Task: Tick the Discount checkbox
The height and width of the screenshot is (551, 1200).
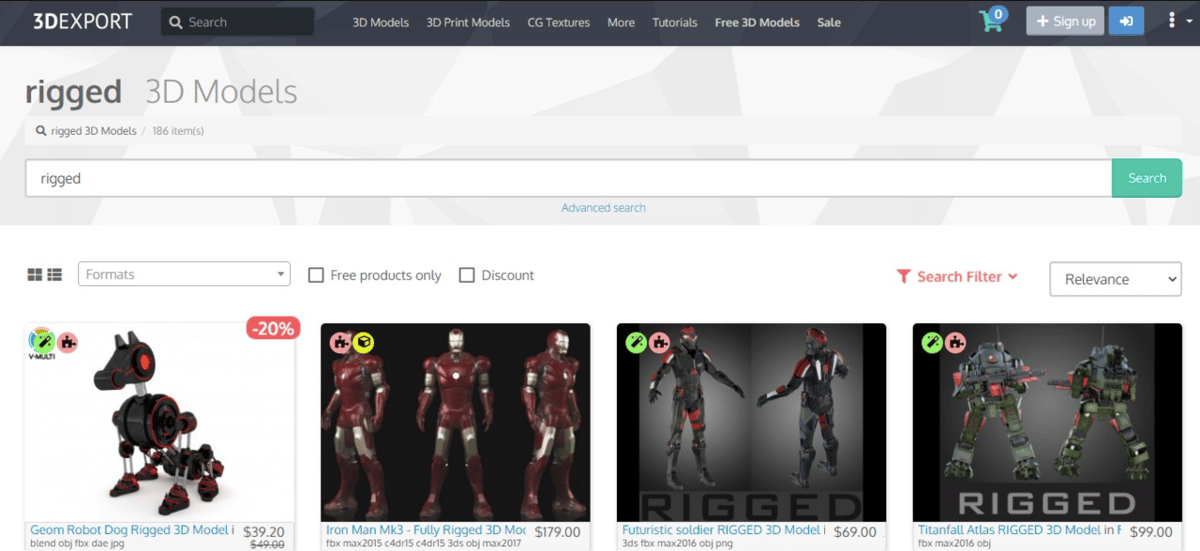Action: click(466, 275)
